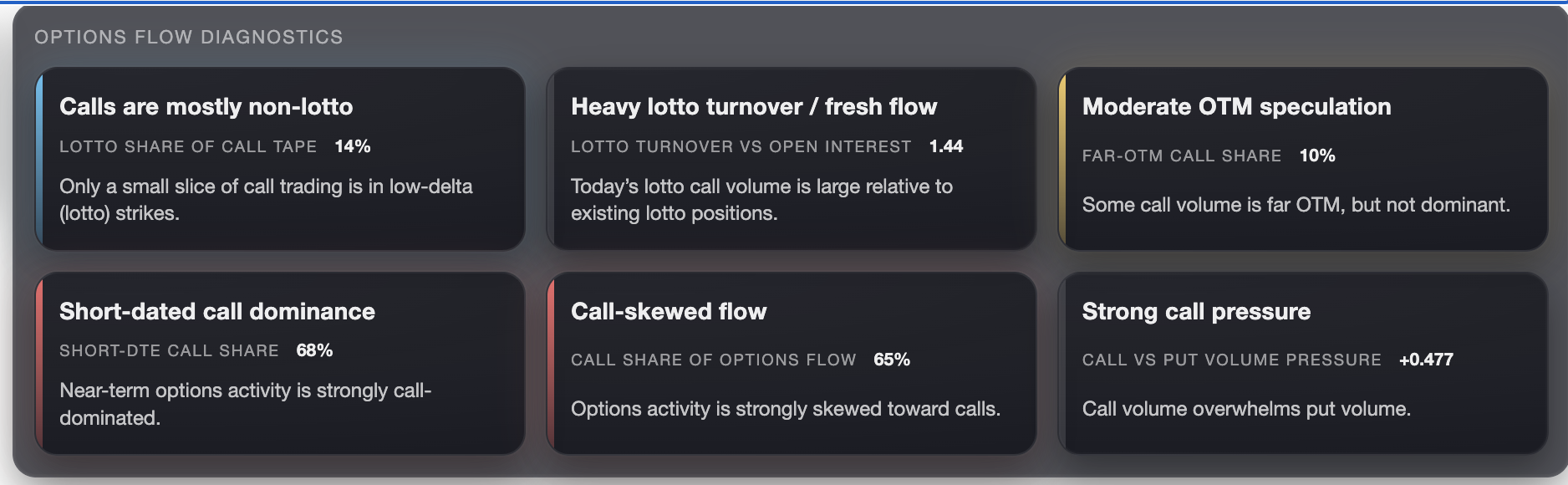This screenshot has height=485, width=1568.
Task: Open the 'Strong call pressure' card
Action: point(1300,364)
